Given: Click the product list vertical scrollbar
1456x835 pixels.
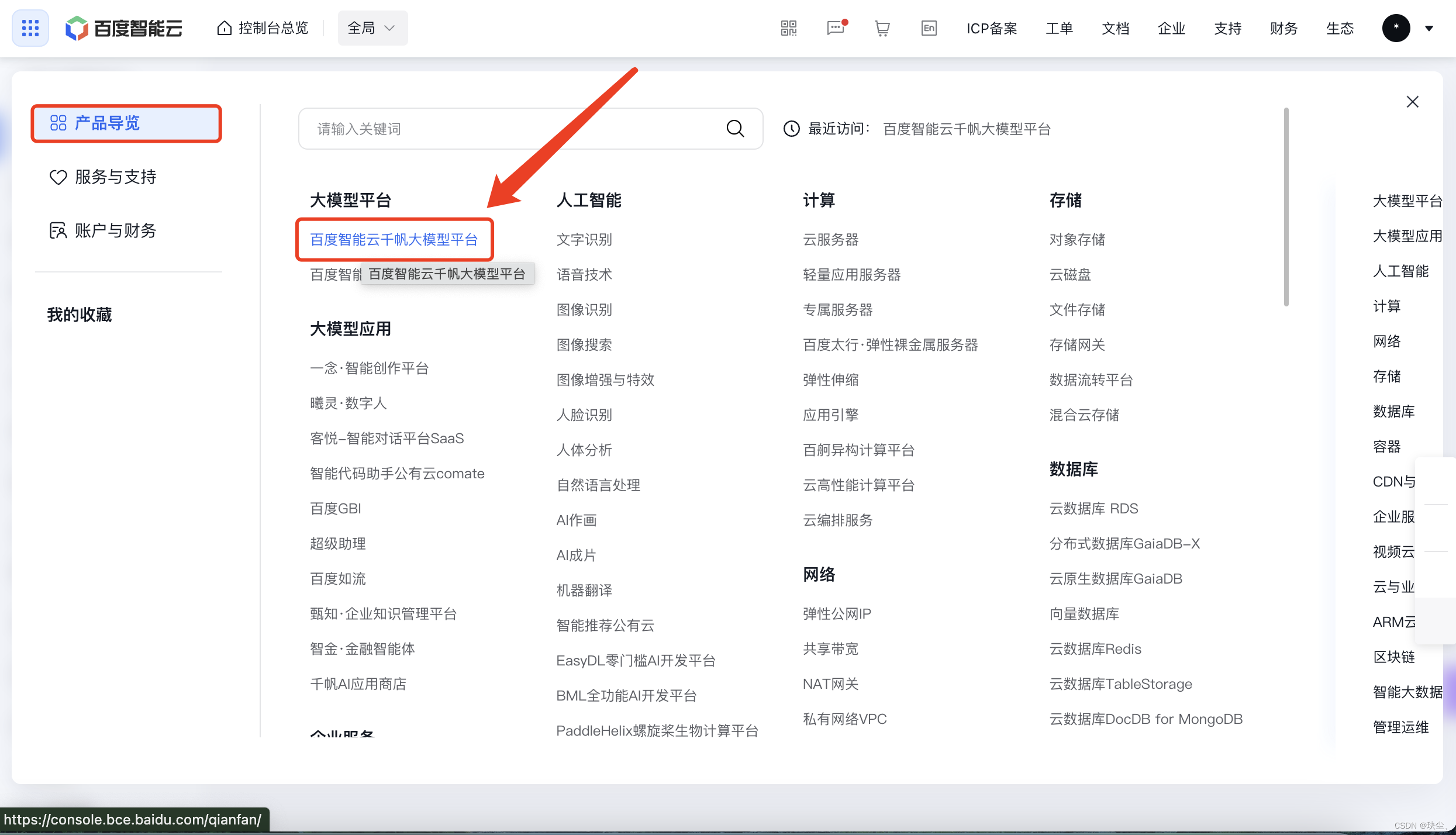Looking at the screenshot, I should tap(1286, 206).
